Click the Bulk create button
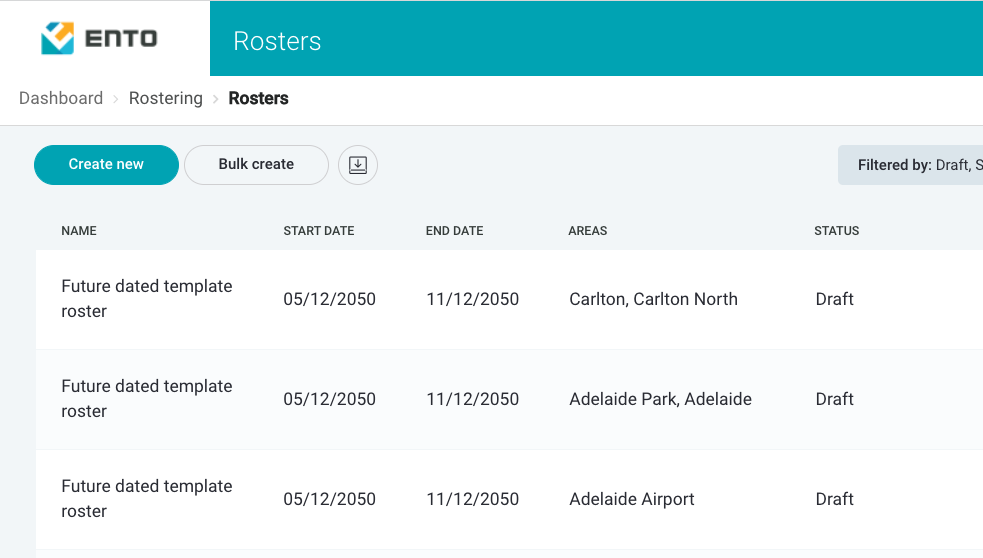 click(x=256, y=165)
